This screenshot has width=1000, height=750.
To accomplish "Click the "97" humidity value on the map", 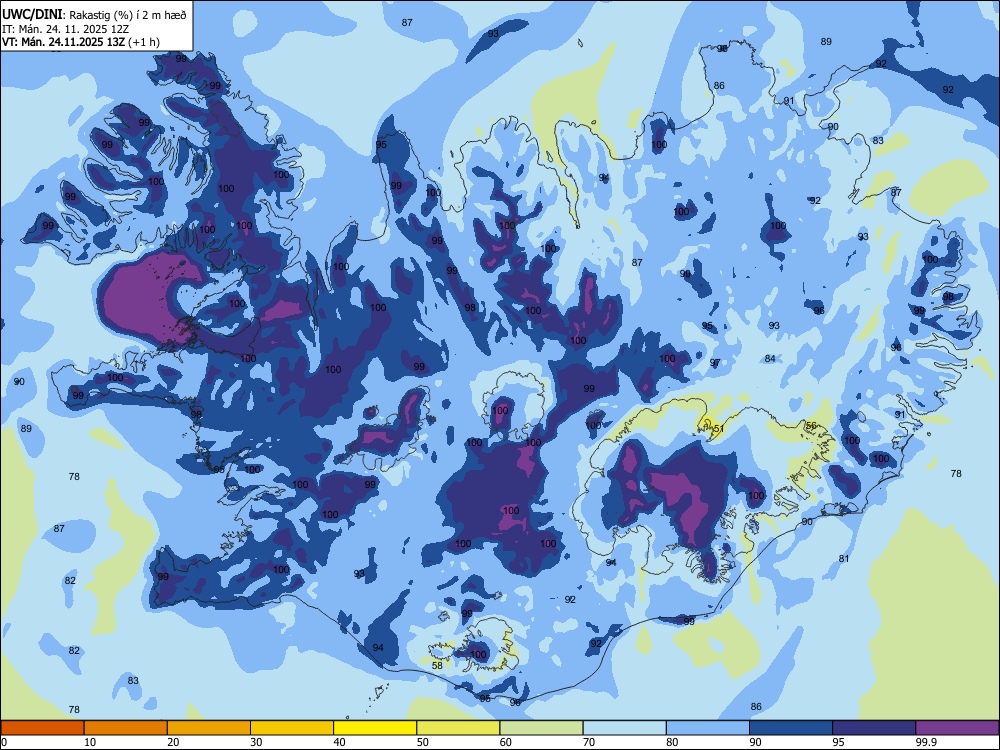I will point(715,362).
